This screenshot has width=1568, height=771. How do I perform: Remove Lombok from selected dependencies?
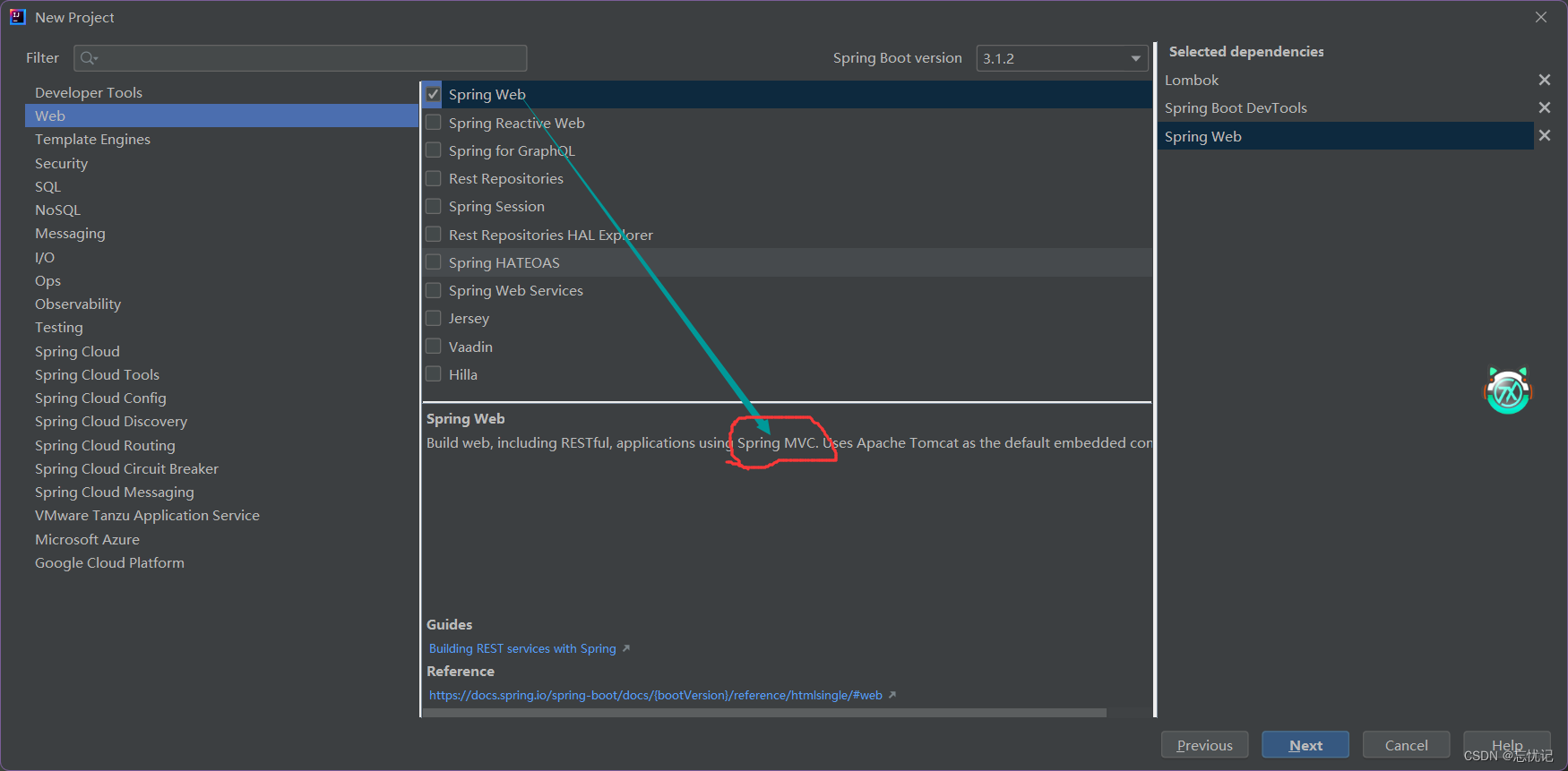coord(1545,80)
